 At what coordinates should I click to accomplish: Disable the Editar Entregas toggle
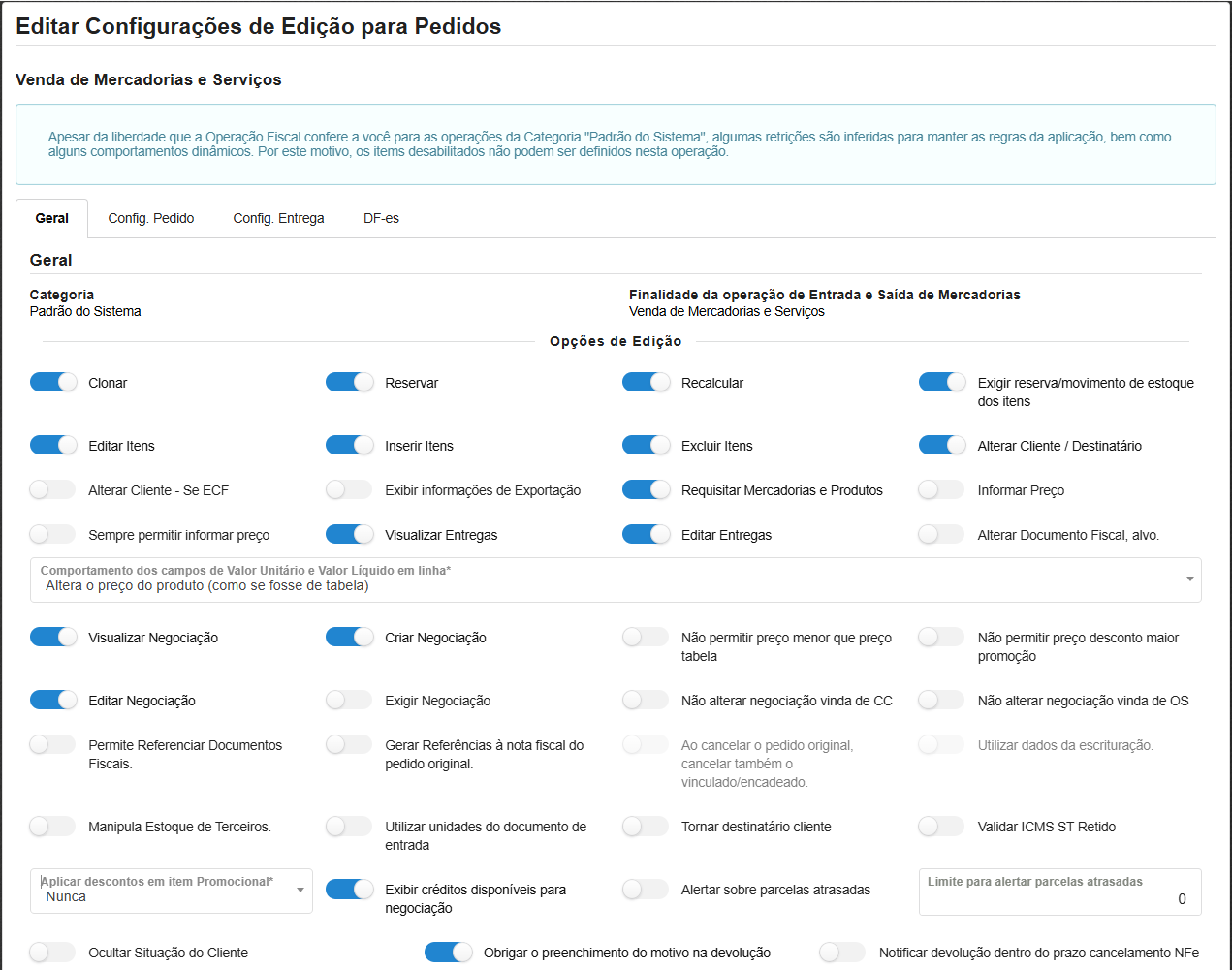point(647,534)
